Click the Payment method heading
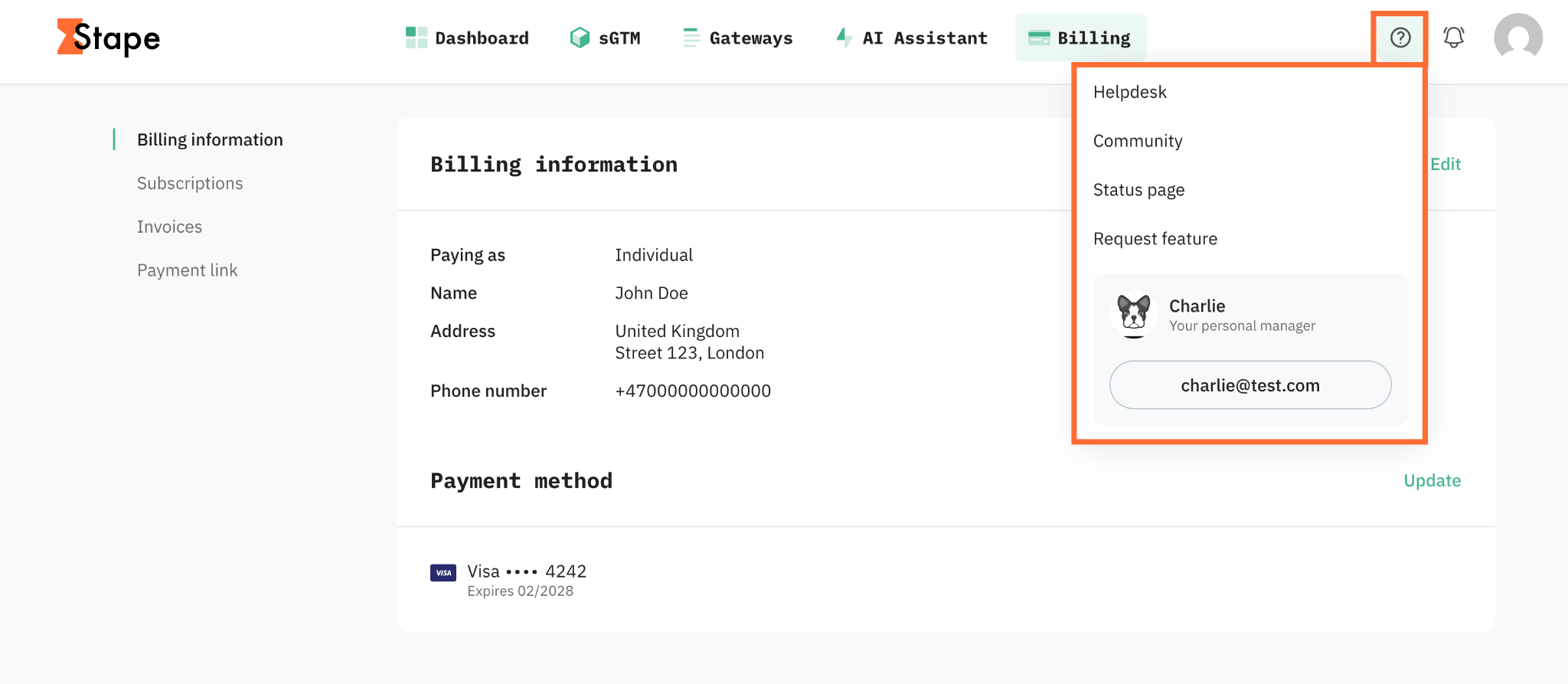The height and width of the screenshot is (684, 1568). click(x=521, y=480)
